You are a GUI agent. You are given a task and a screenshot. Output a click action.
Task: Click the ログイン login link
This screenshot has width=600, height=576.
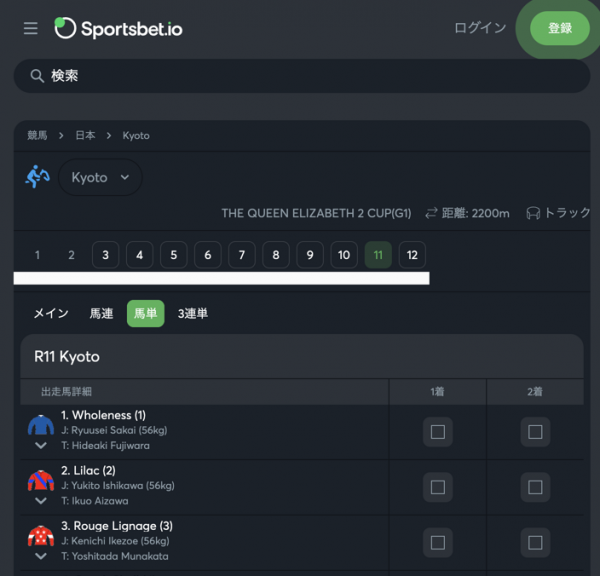coord(480,28)
